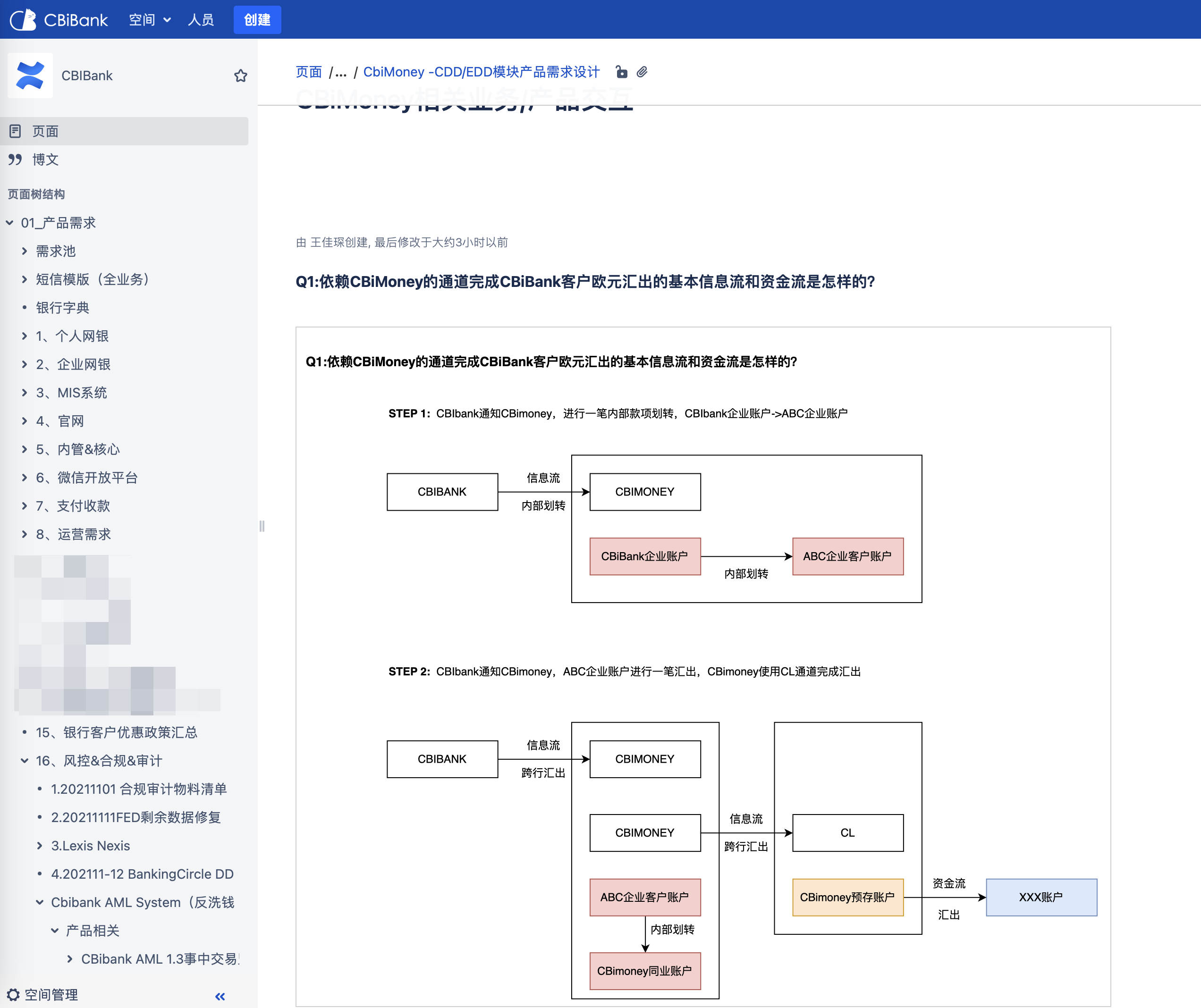
Task: Click the CL box in diagram
Action: 847,832
